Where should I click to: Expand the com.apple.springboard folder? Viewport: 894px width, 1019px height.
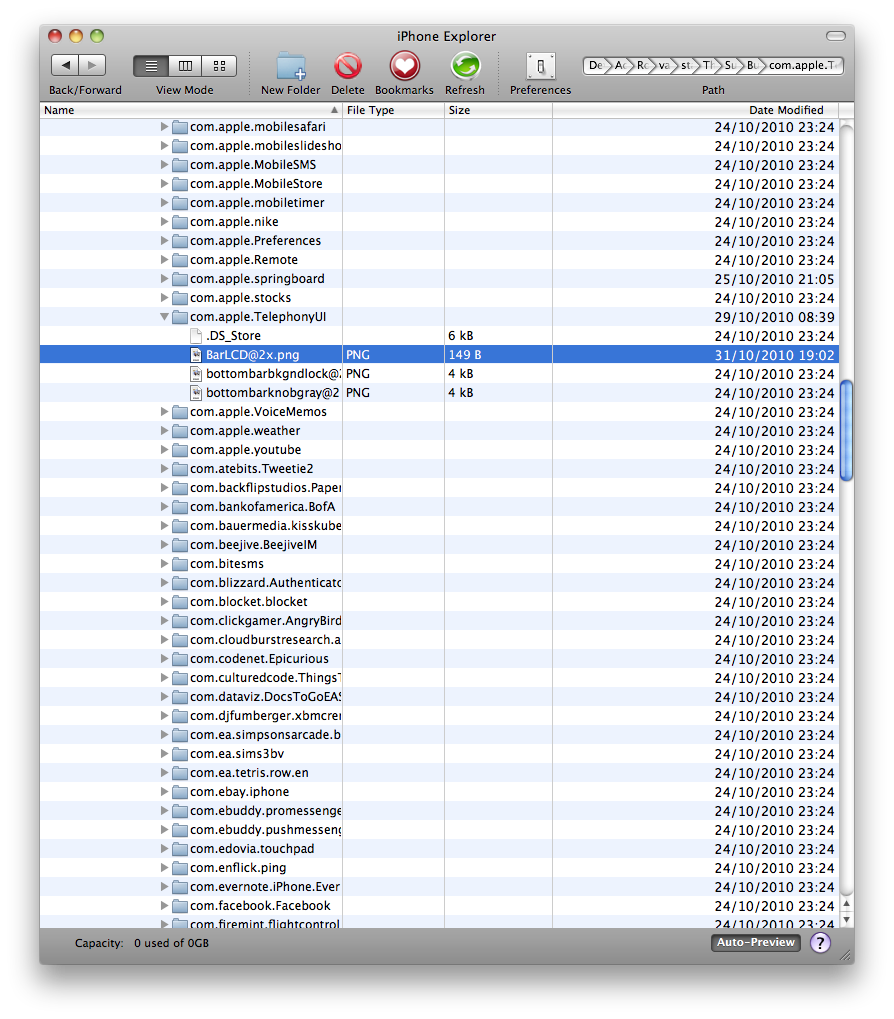click(164, 278)
